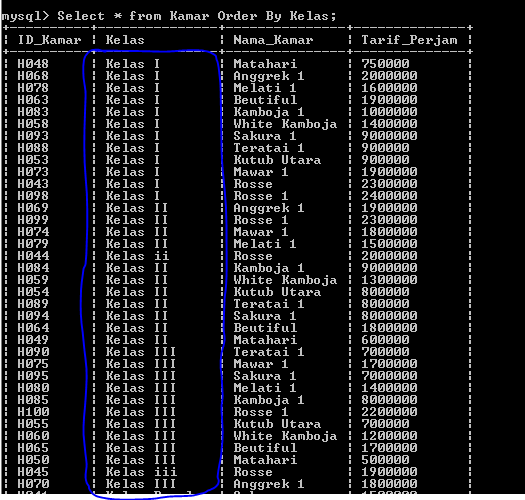The width and height of the screenshot is (525, 500).
Task: Click the 600000 tarif value
Action: (x=385, y=340)
